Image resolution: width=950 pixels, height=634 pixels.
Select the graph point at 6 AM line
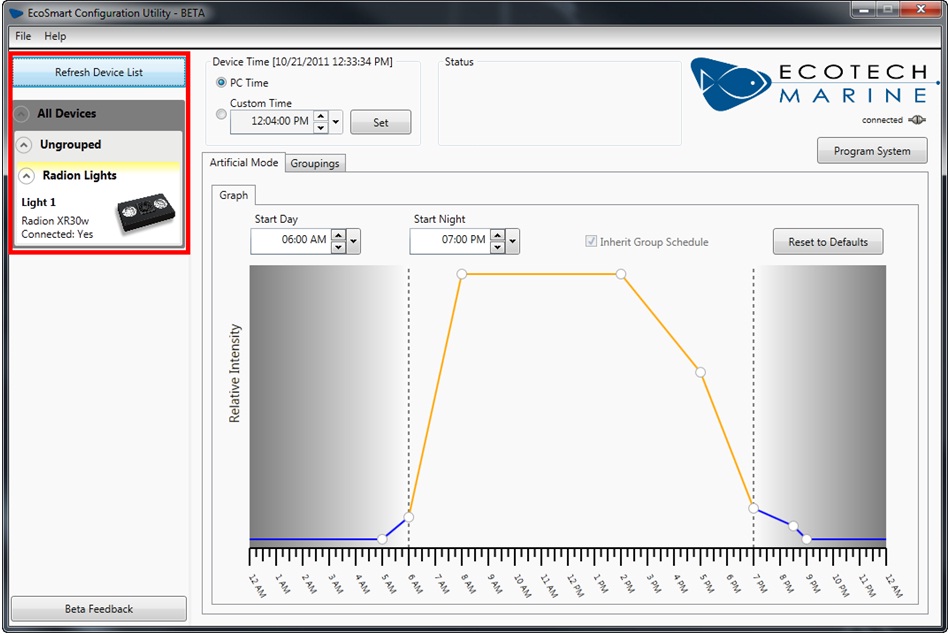(408, 517)
